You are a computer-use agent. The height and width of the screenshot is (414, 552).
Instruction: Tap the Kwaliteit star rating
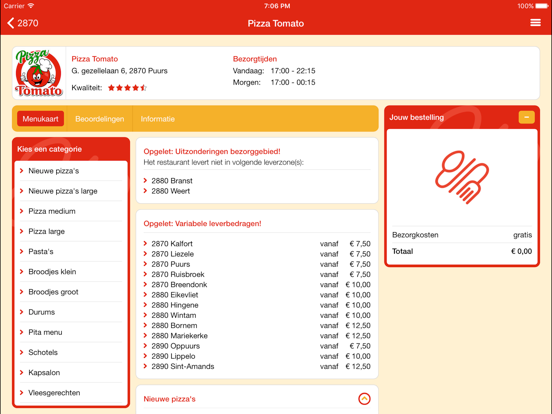tap(127, 88)
